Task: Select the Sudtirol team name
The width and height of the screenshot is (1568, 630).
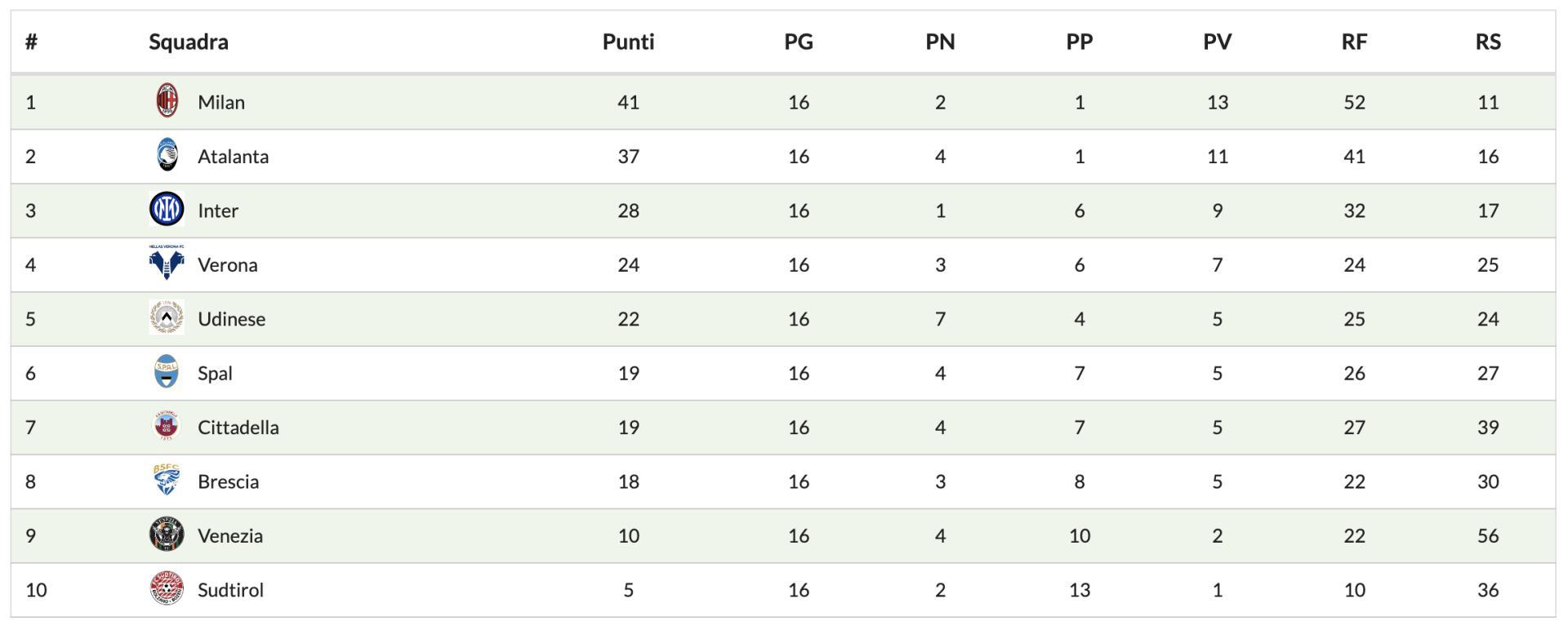Action: click(x=230, y=589)
